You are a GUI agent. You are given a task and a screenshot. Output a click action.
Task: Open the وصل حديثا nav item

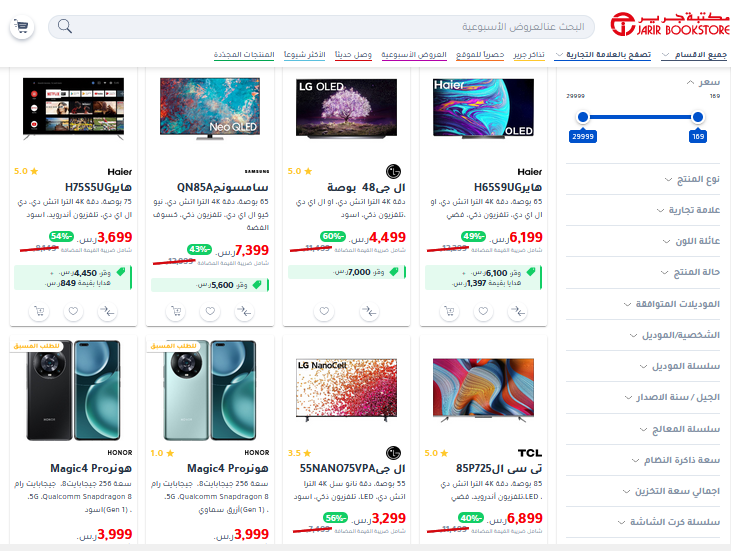353,55
